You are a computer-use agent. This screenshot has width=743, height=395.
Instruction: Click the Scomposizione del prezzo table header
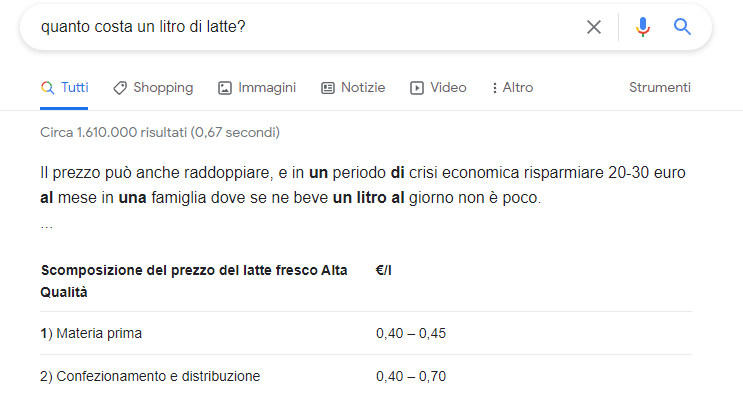click(194, 281)
